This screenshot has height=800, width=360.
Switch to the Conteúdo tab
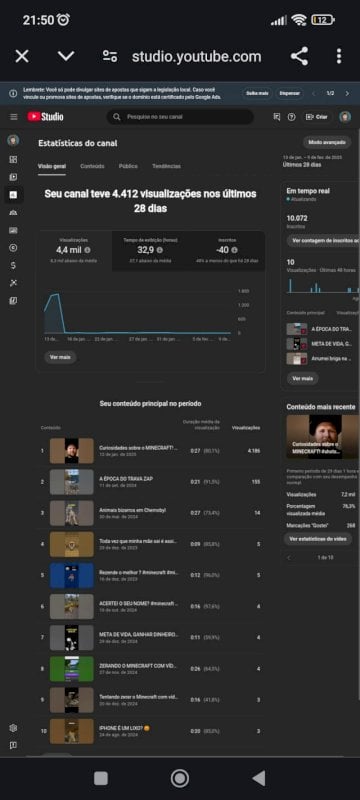(x=92, y=166)
